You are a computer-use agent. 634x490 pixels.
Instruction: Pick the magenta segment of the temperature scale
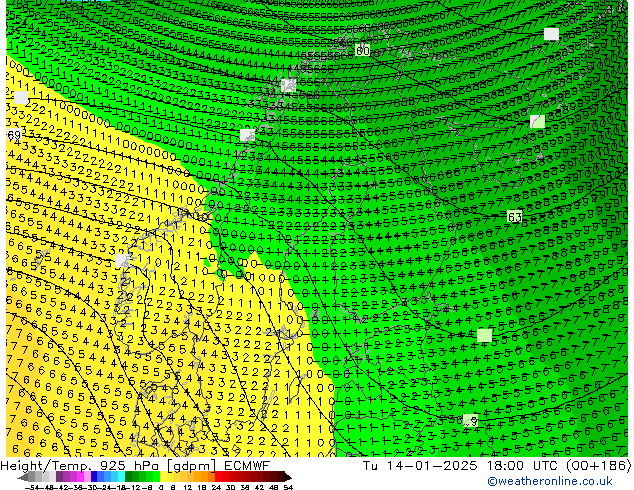80,476
